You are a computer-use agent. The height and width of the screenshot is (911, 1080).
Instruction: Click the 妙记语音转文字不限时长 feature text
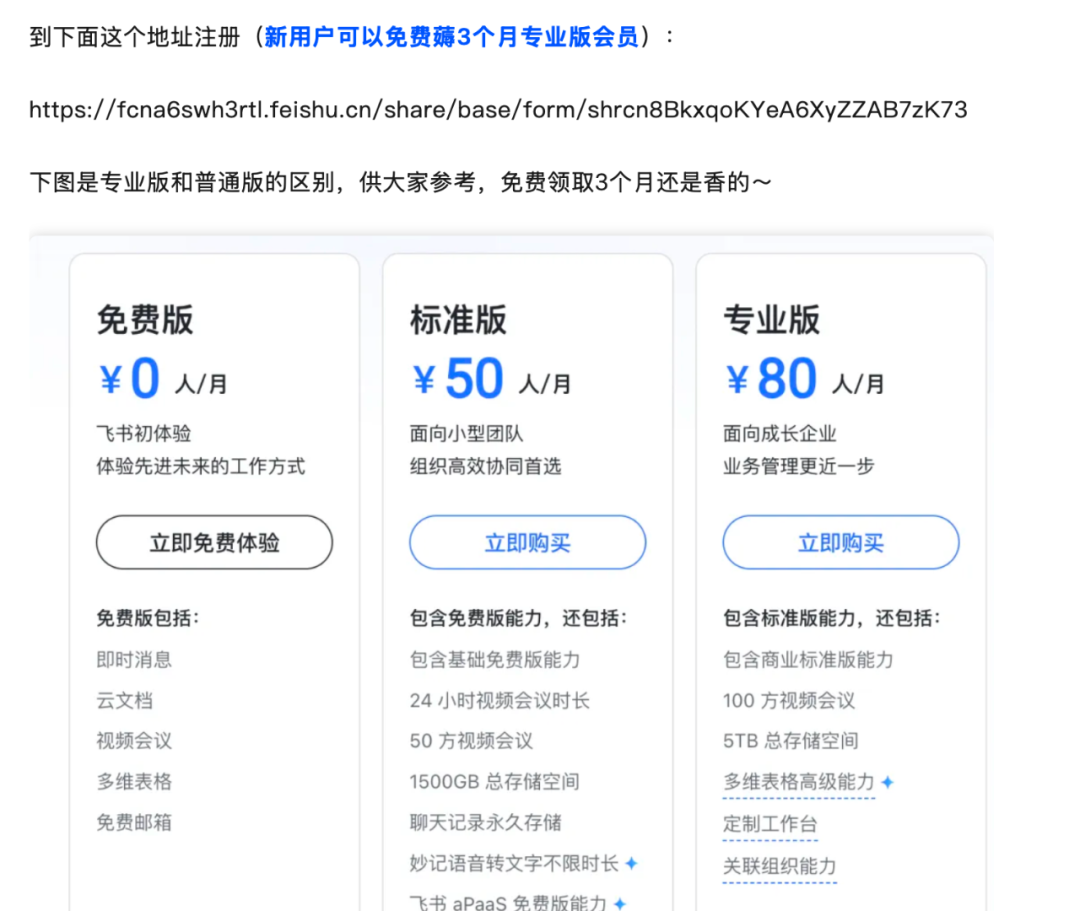515,863
